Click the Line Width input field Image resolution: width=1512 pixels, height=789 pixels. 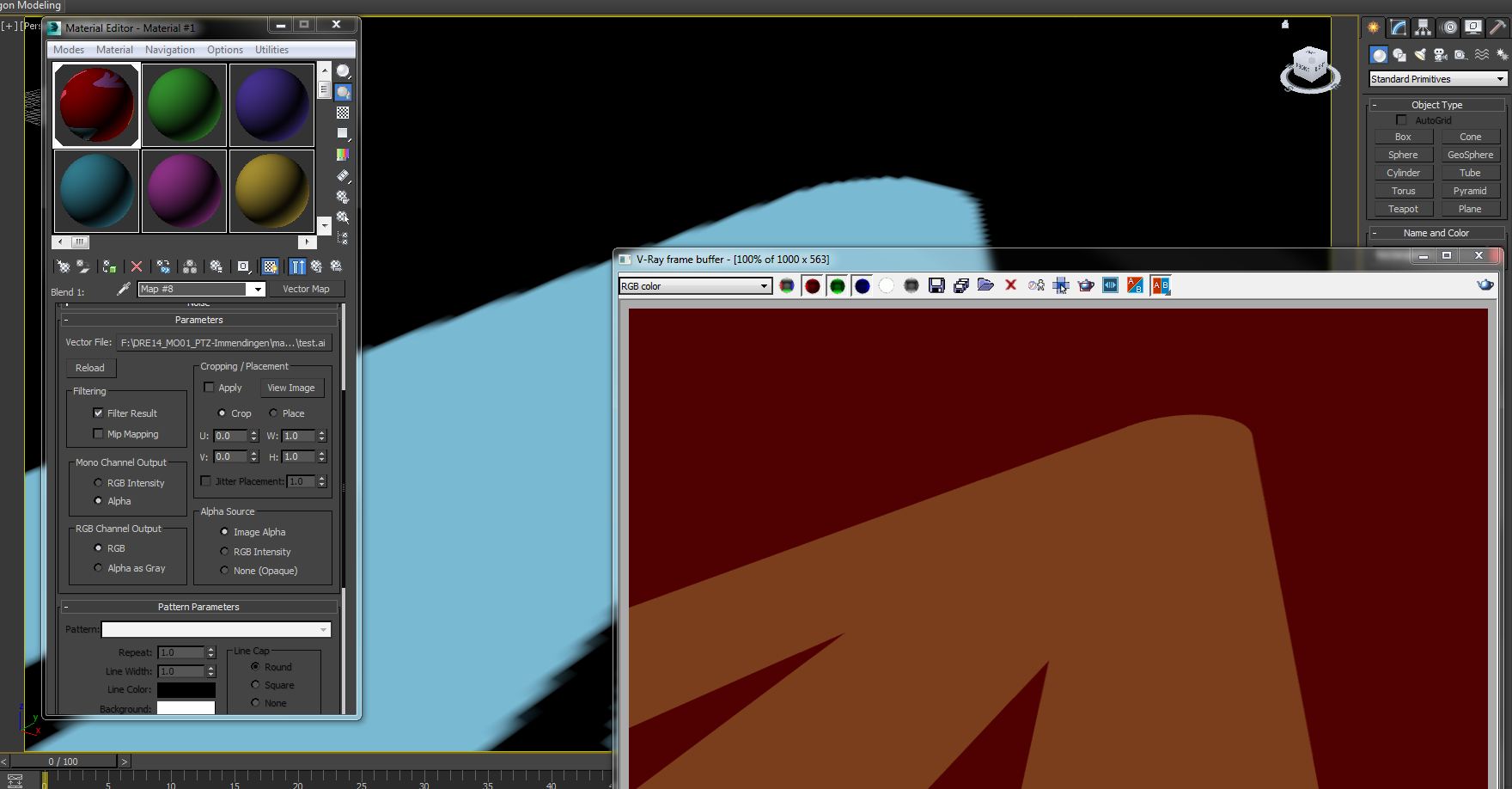(x=180, y=671)
